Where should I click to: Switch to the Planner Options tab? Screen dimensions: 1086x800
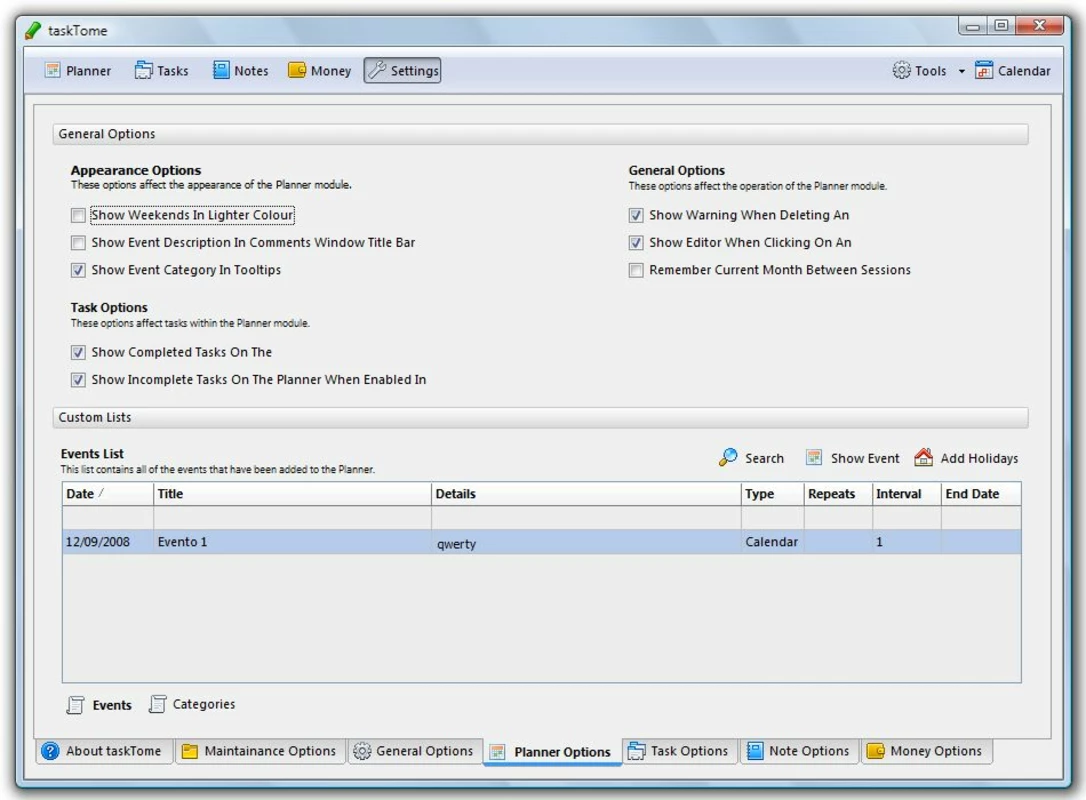pos(552,752)
